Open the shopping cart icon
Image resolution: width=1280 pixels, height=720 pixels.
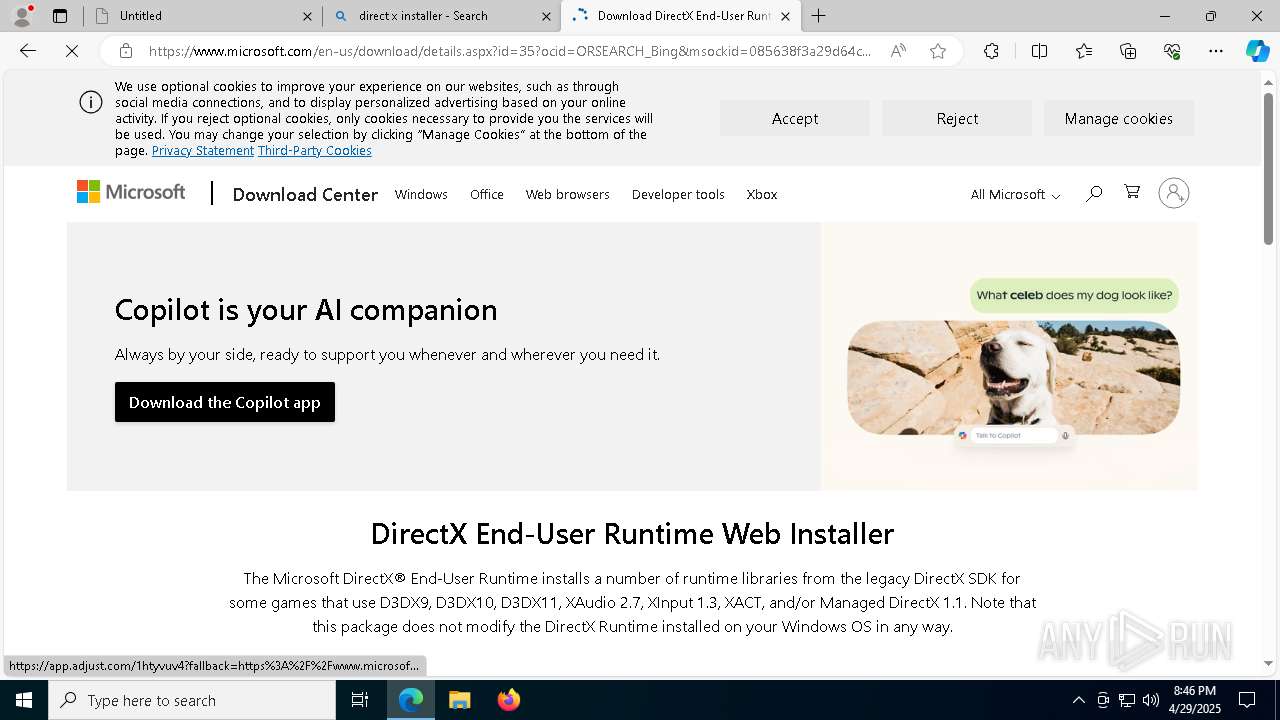[1132, 192]
